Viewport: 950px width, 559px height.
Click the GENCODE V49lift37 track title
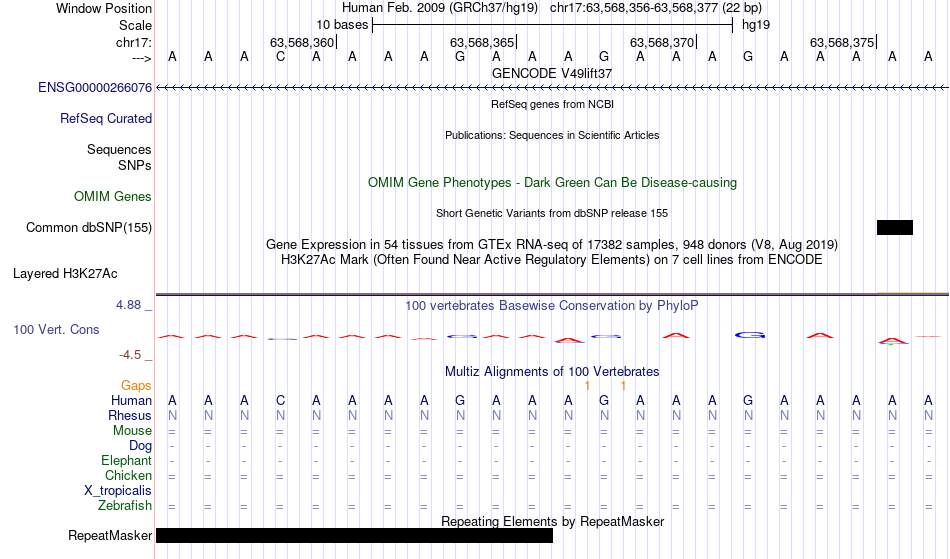click(552, 73)
